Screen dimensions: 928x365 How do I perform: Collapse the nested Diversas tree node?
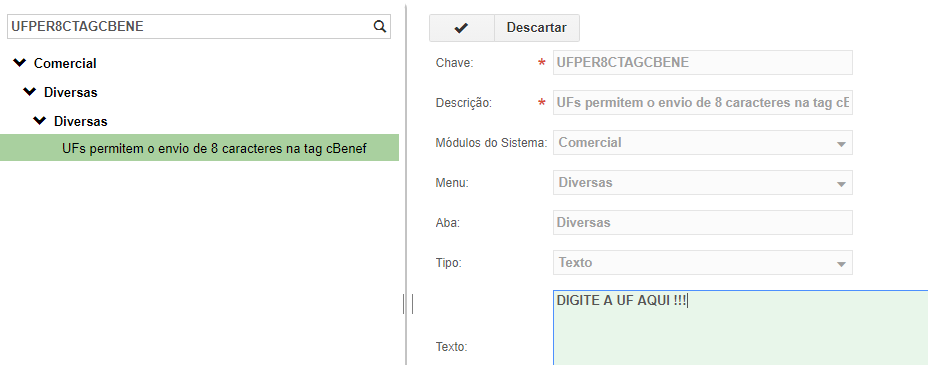click(x=40, y=121)
